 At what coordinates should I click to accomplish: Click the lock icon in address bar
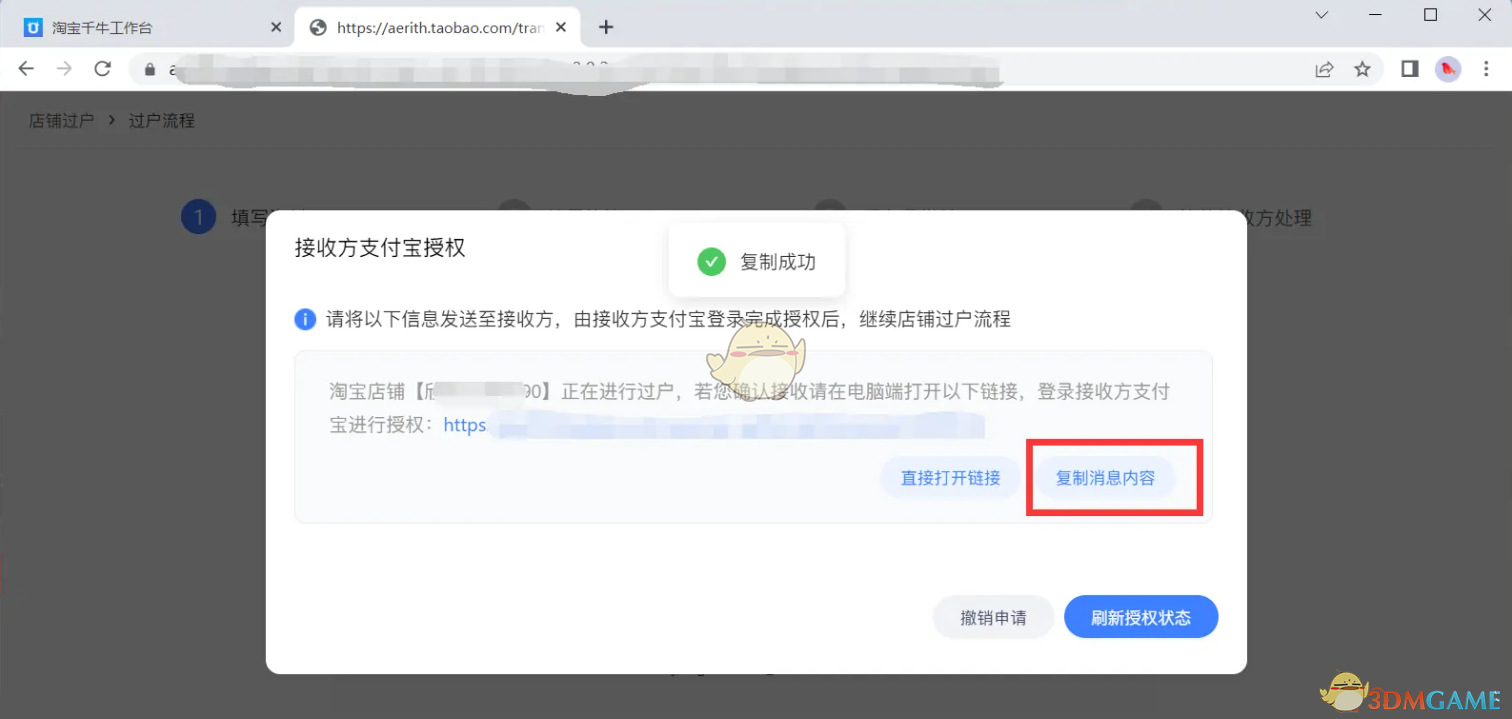click(151, 69)
